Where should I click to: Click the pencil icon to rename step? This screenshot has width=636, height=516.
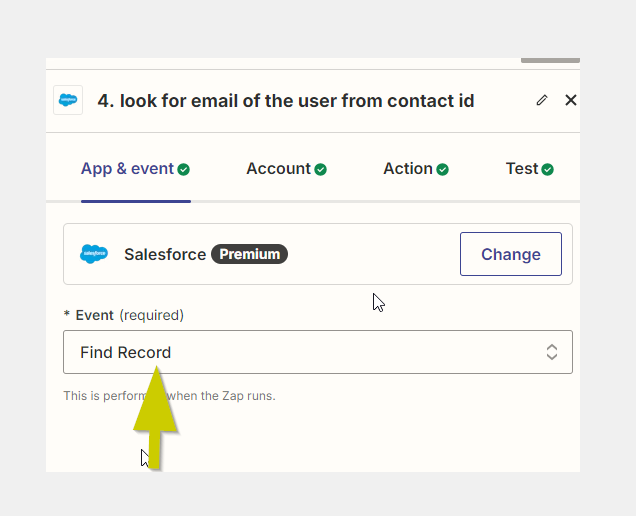tap(542, 100)
